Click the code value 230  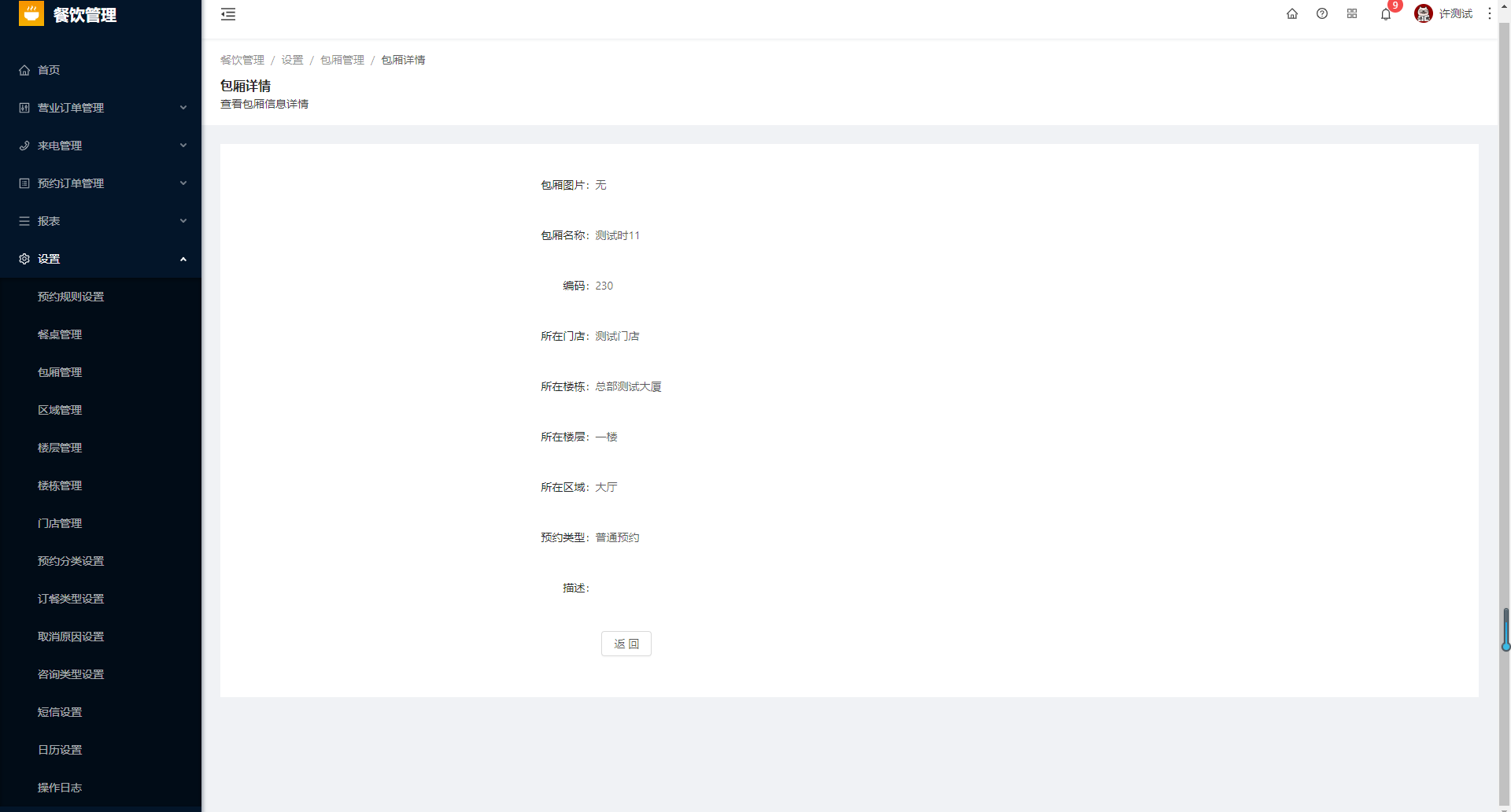point(604,286)
